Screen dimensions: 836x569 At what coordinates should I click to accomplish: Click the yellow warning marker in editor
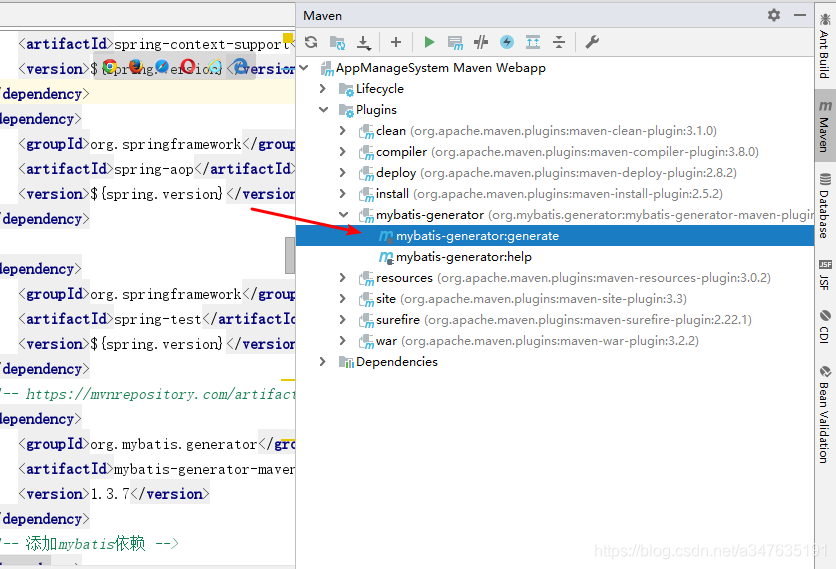(288, 38)
